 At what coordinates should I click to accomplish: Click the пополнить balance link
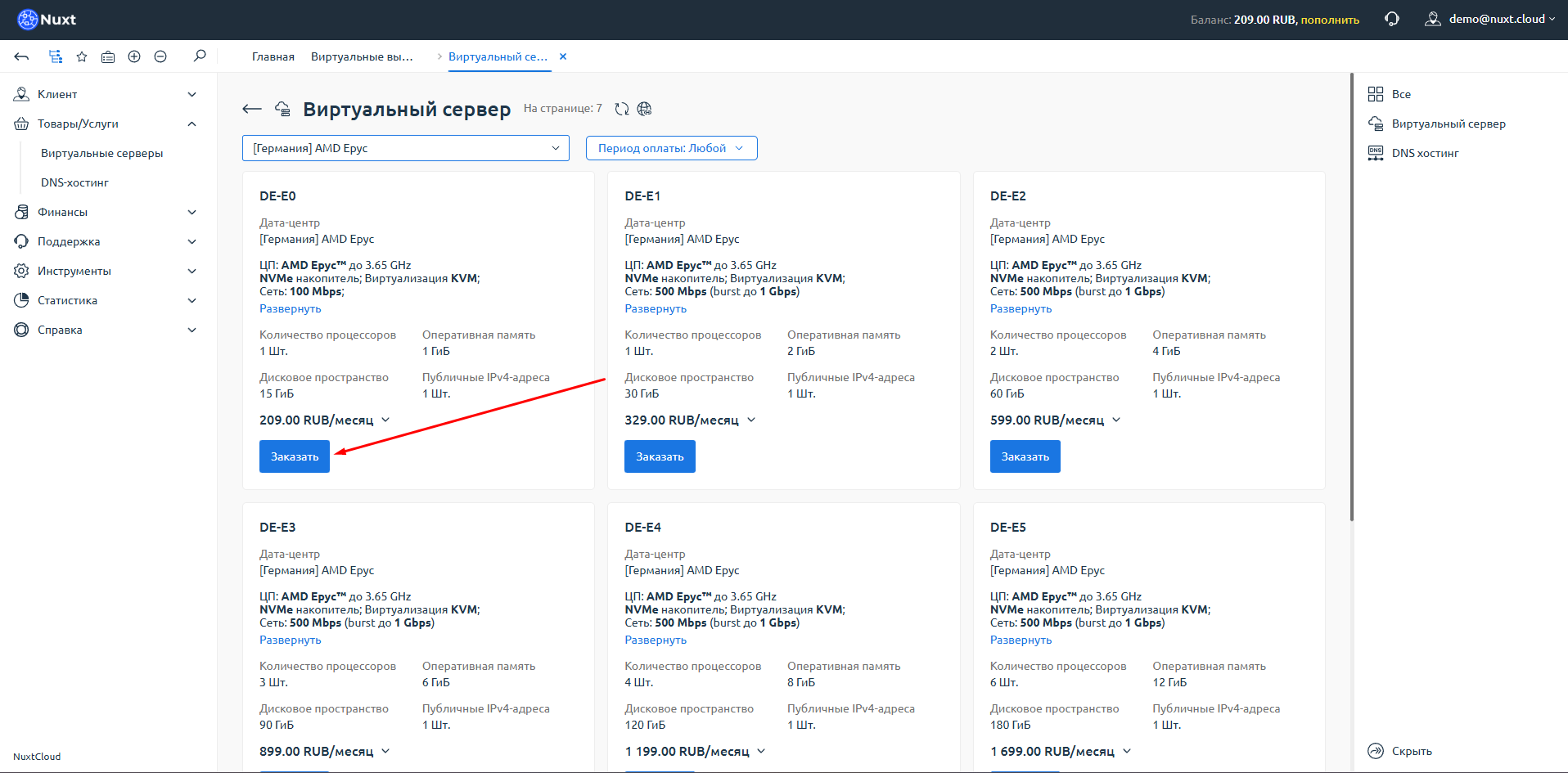(x=1330, y=20)
